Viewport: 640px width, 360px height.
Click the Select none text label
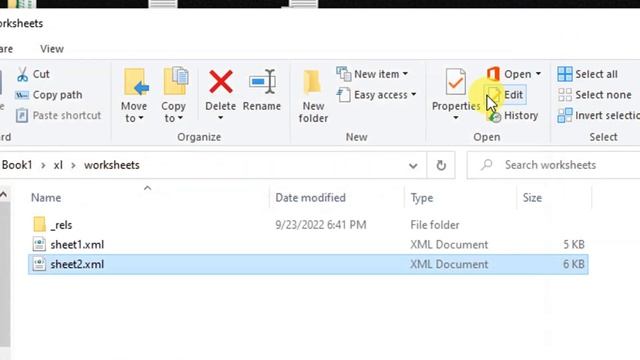[603, 95]
